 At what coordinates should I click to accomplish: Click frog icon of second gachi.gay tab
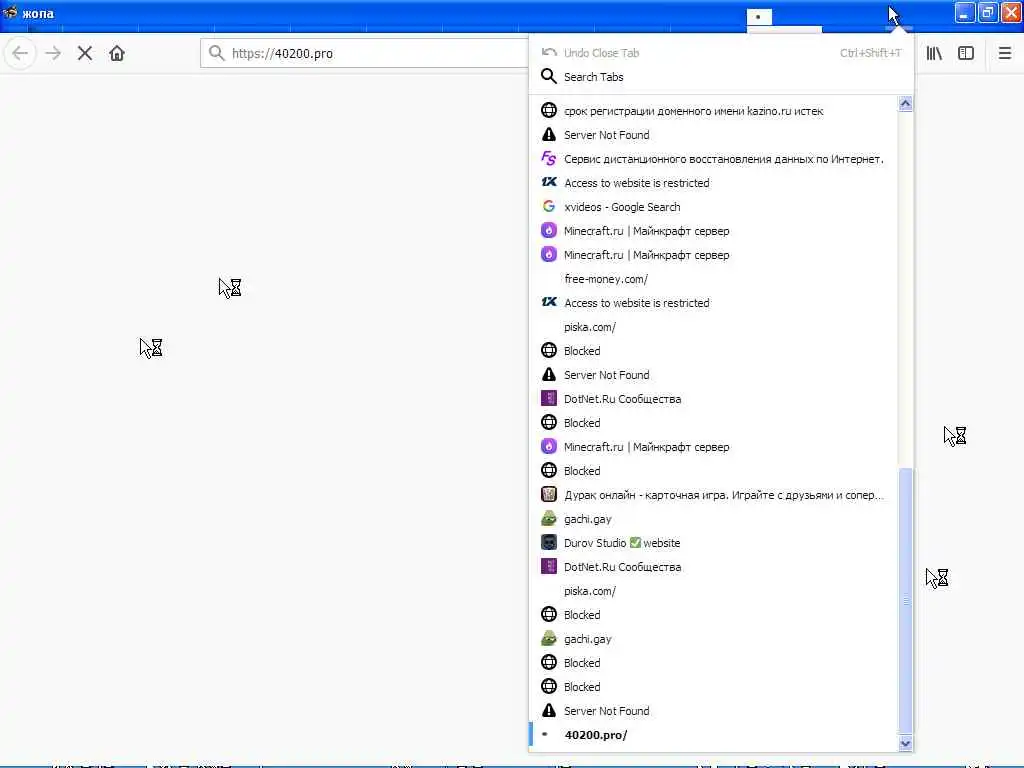click(x=549, y=639)
